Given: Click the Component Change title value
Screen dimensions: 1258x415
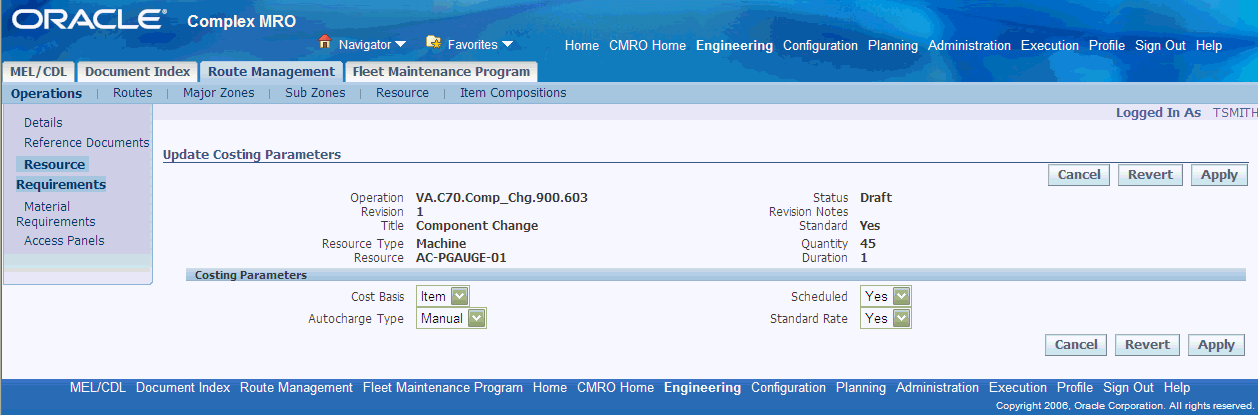Looking at the screenshot, I should 477,225.
